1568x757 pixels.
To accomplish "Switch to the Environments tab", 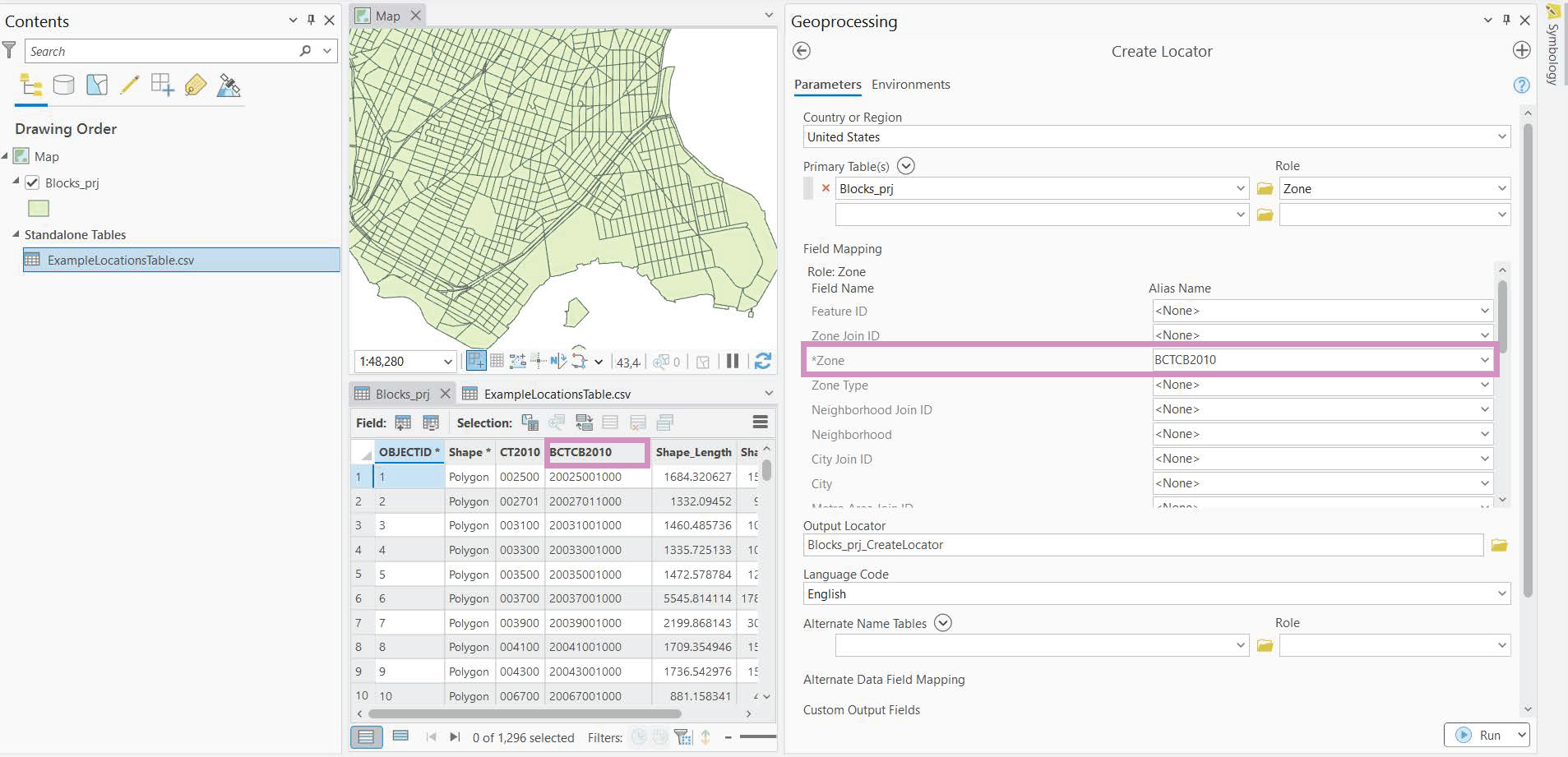I will click(910, 85).
